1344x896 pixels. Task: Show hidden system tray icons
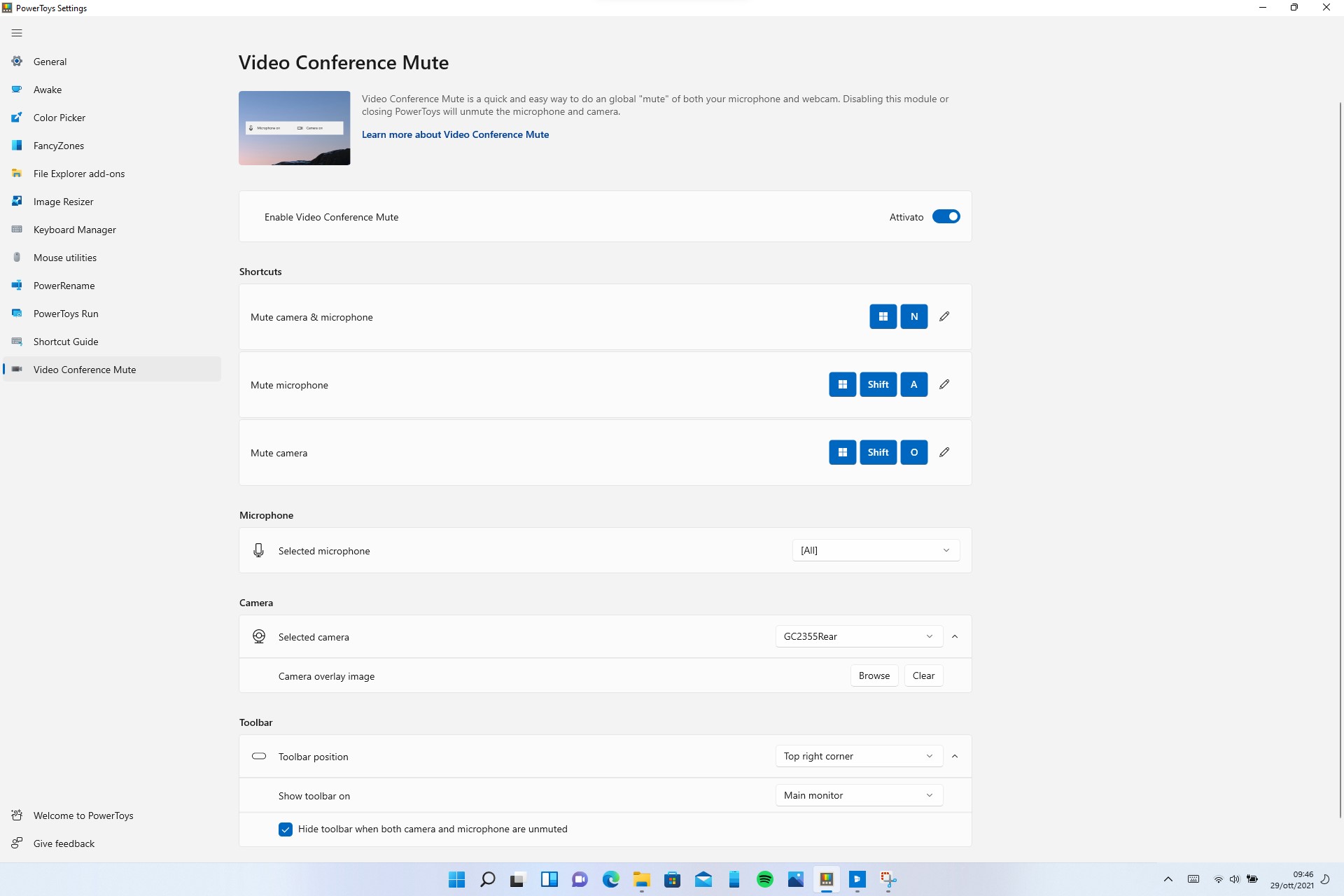(1168, 879)
